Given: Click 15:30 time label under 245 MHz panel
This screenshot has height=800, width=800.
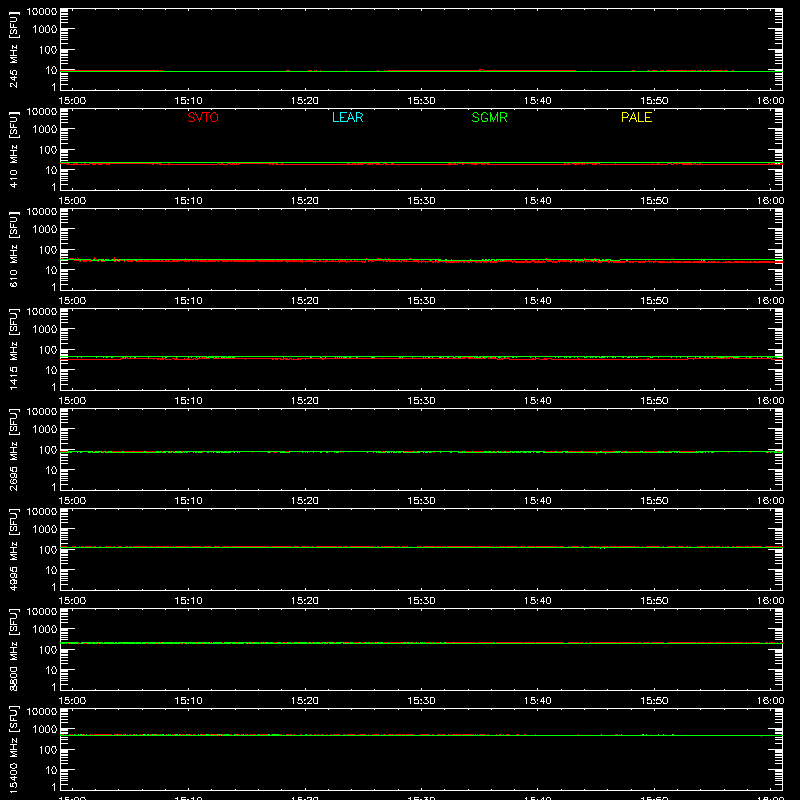Looking at the screenshot, I should coord(421,101).
